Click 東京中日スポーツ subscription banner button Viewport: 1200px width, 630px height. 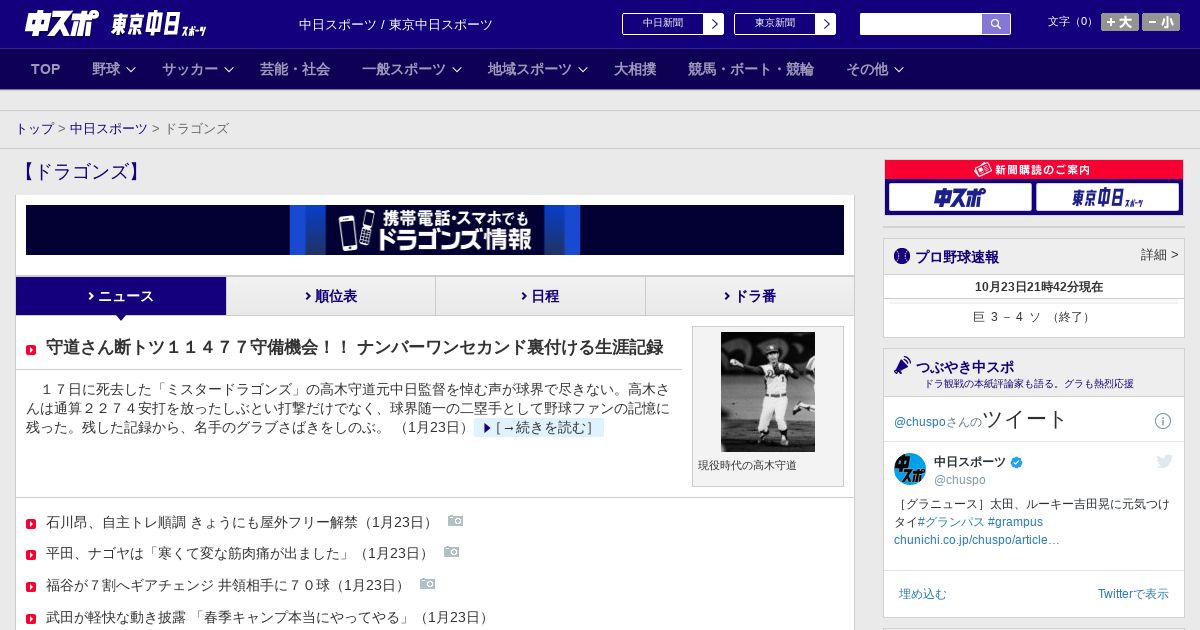[1107, 197]
